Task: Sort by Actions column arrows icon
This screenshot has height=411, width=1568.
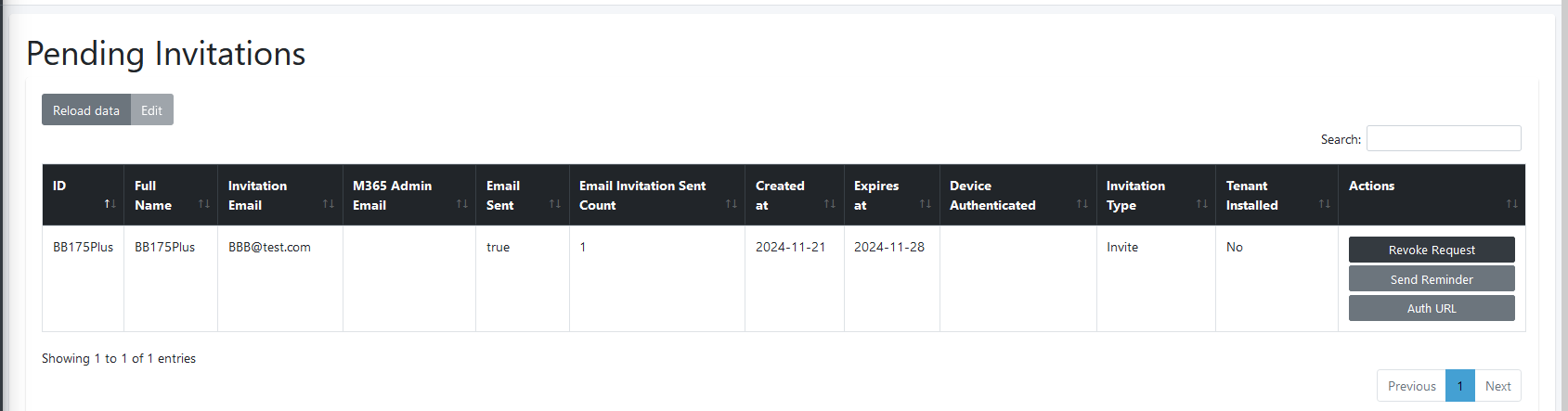Action: [x=1511, y=204]
